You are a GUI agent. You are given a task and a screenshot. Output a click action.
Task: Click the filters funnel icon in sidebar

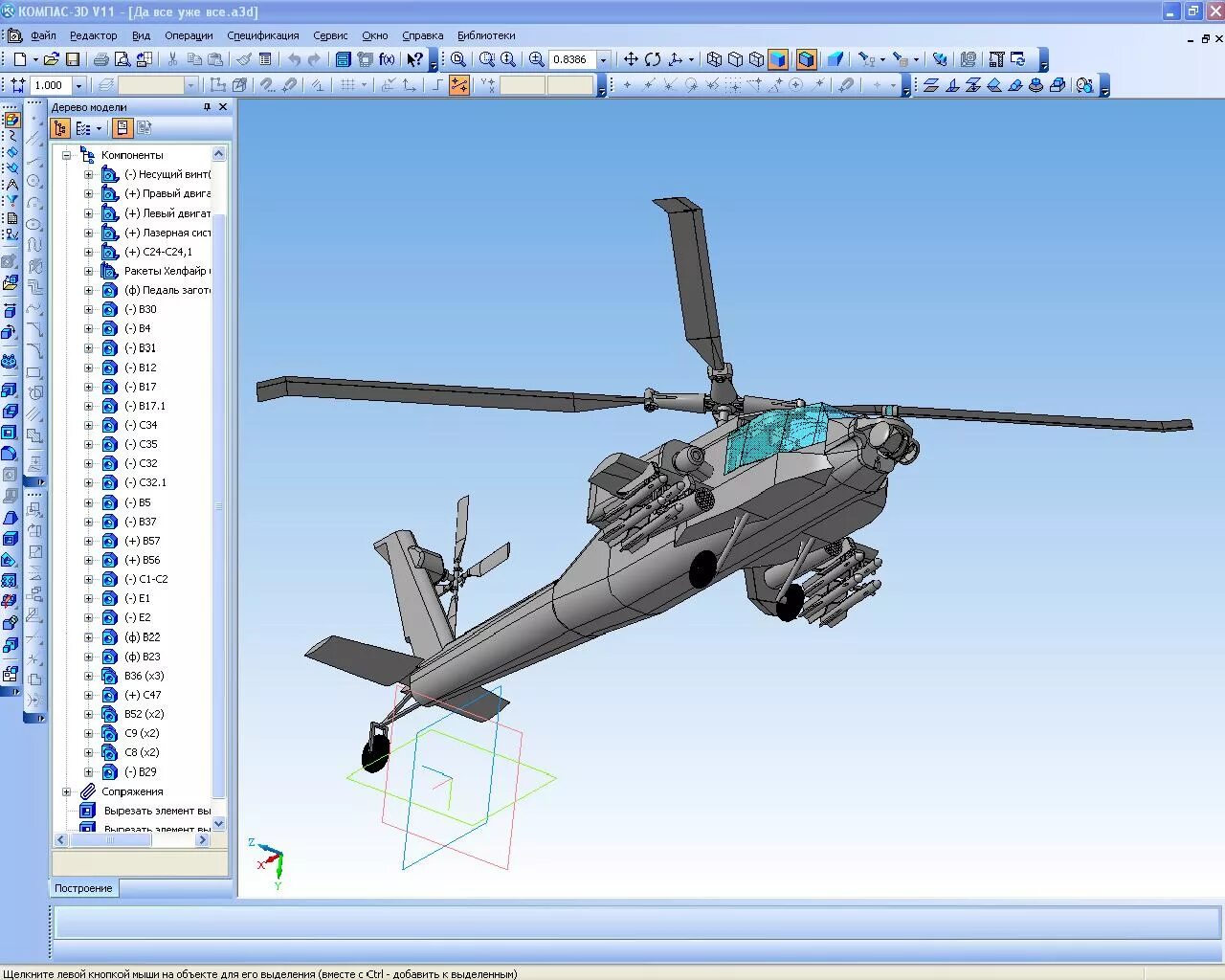(x=11, y=201)
